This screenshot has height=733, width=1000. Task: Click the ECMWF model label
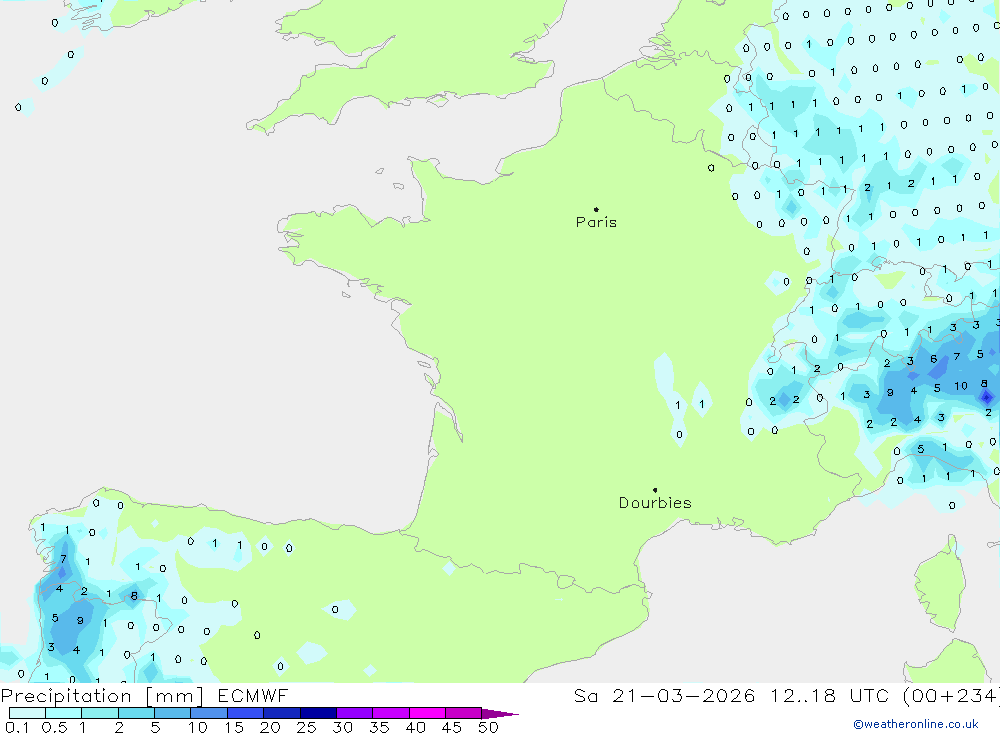(x=253, y=695)
